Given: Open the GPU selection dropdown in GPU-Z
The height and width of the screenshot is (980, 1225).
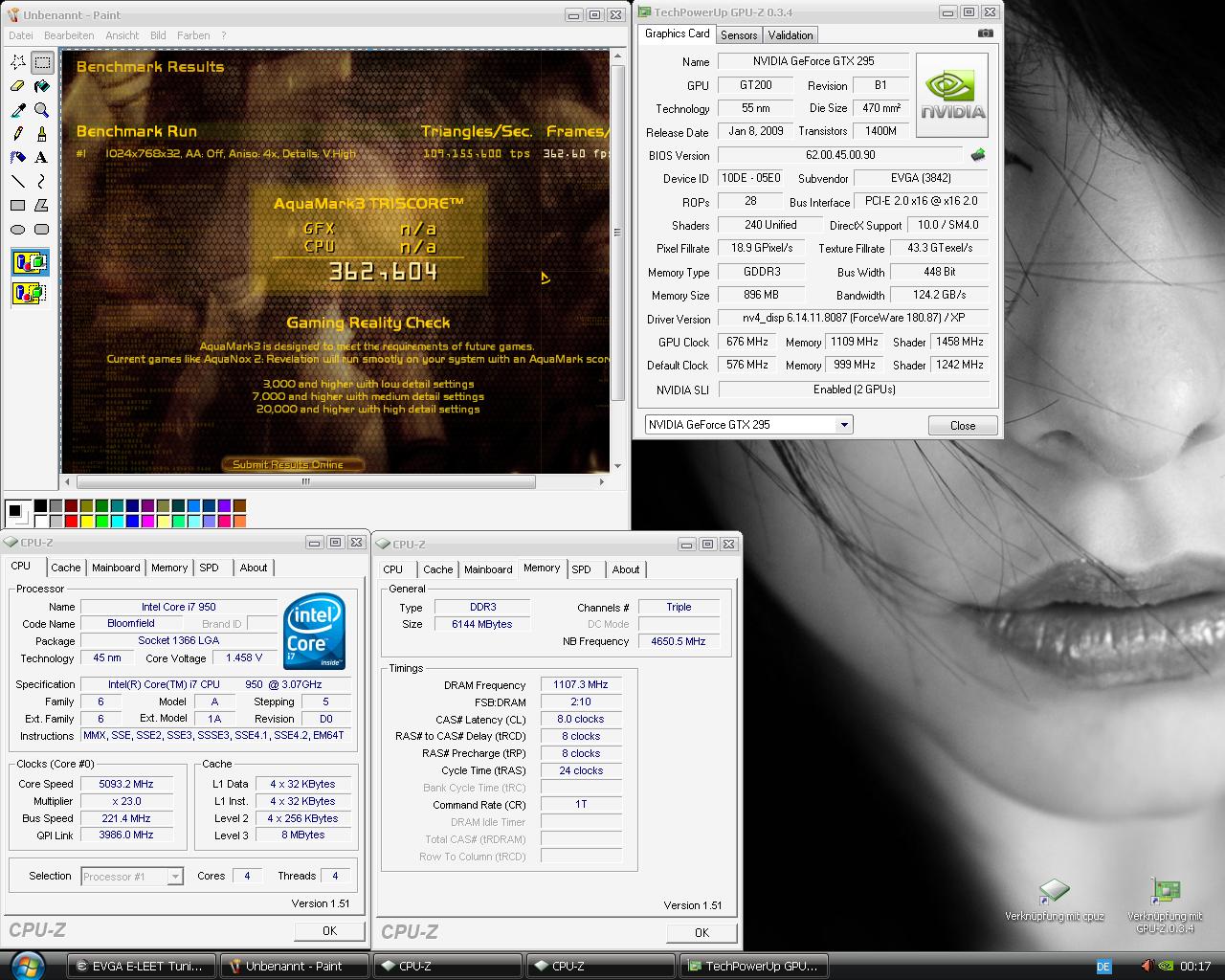Looking at the screenshot, I should tap(844, 425).
